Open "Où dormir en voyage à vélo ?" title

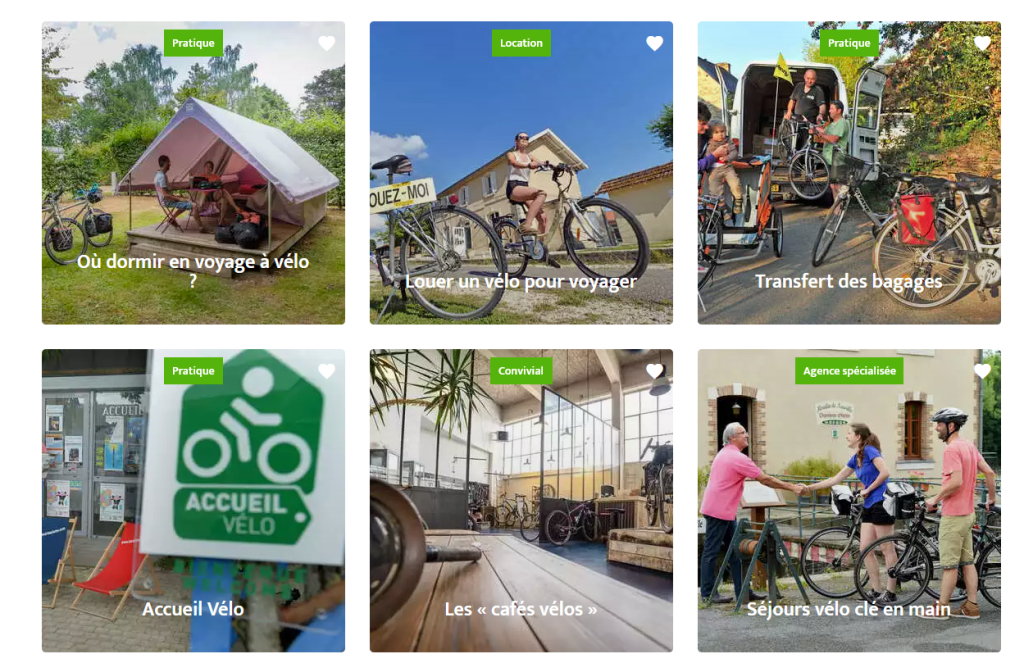tap(193, 270)
